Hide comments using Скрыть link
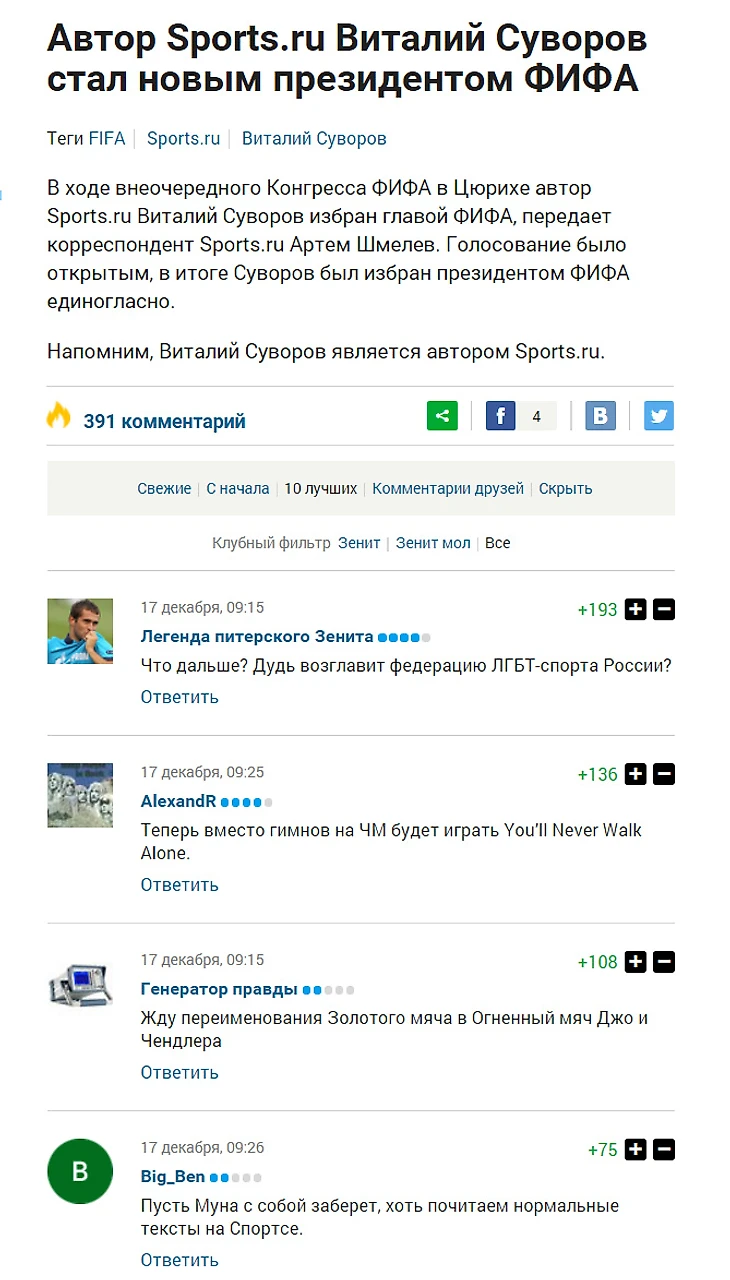This screenshot has height=1280, width=730. pyautogui.click(x=566, y=489)
